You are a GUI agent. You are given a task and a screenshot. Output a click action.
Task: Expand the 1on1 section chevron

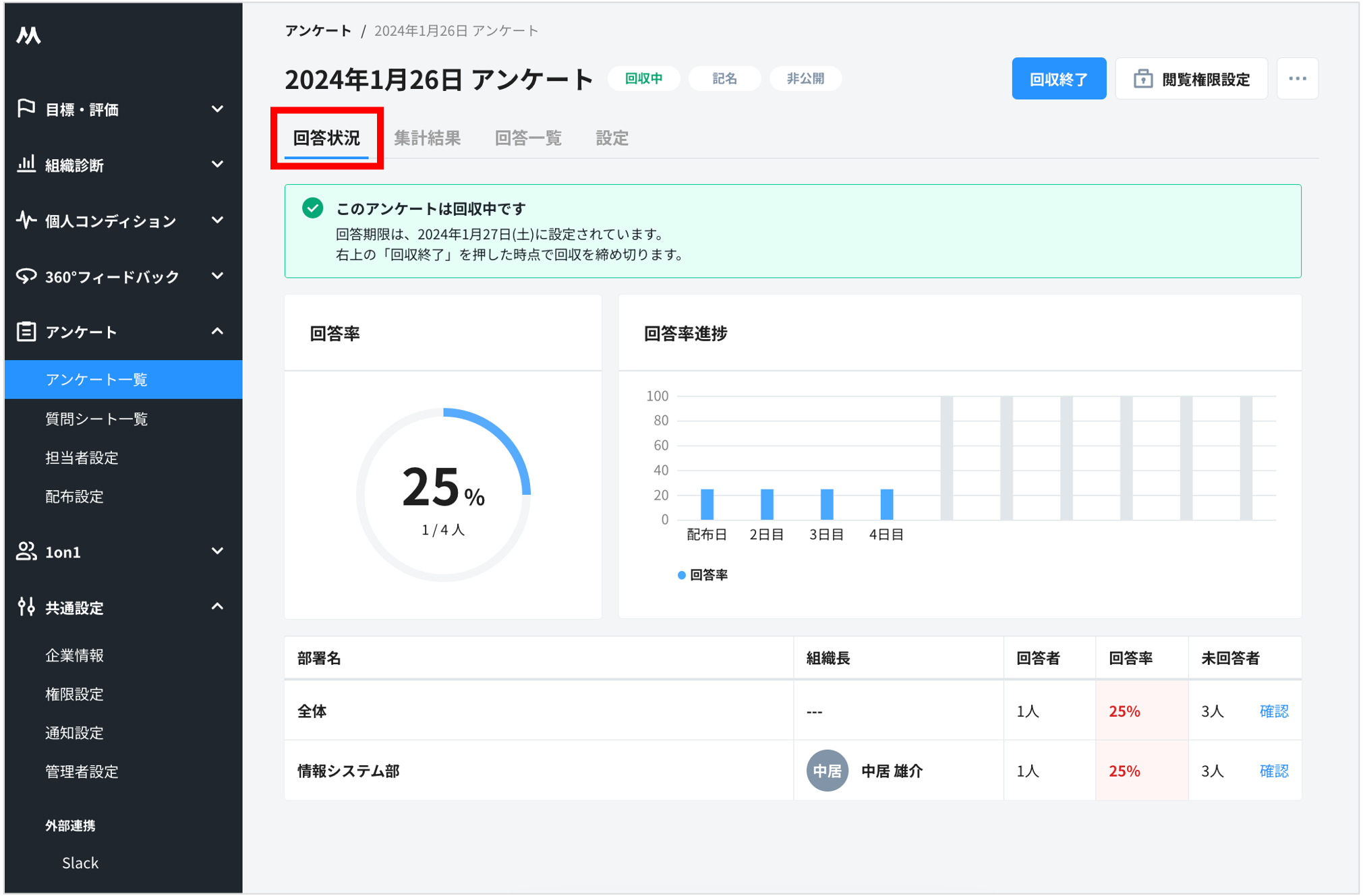coord(217,551)
